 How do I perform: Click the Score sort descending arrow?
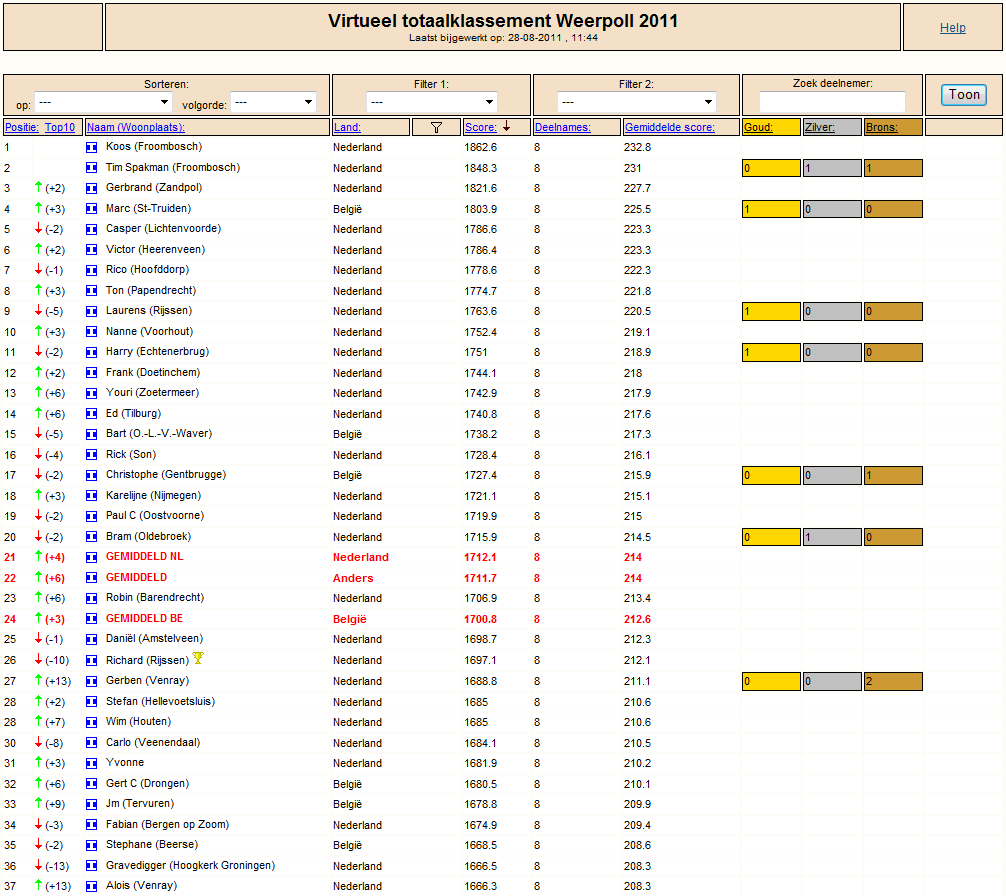click(x=506, y=127)
